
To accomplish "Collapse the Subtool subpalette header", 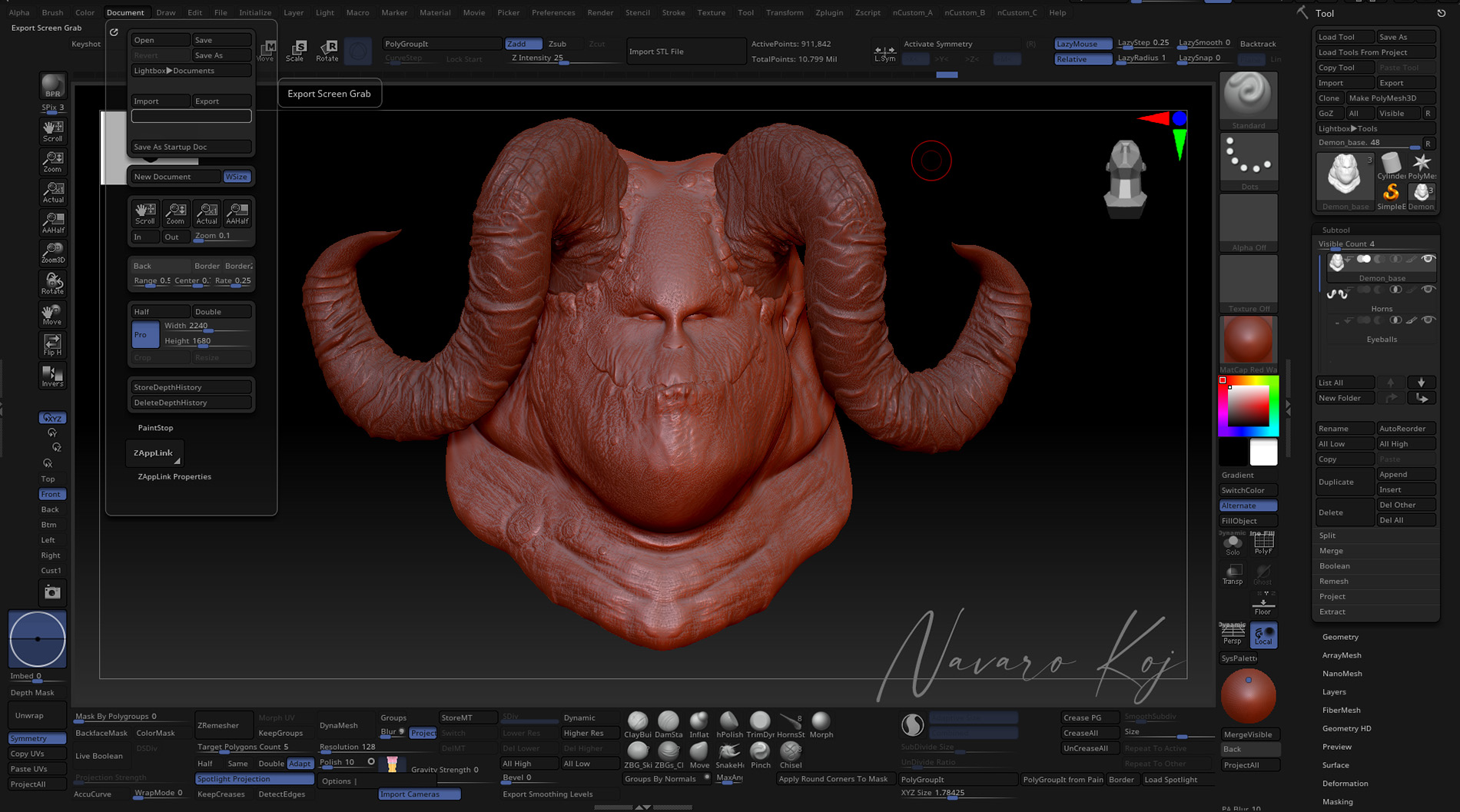I will tap(1336, 230).
